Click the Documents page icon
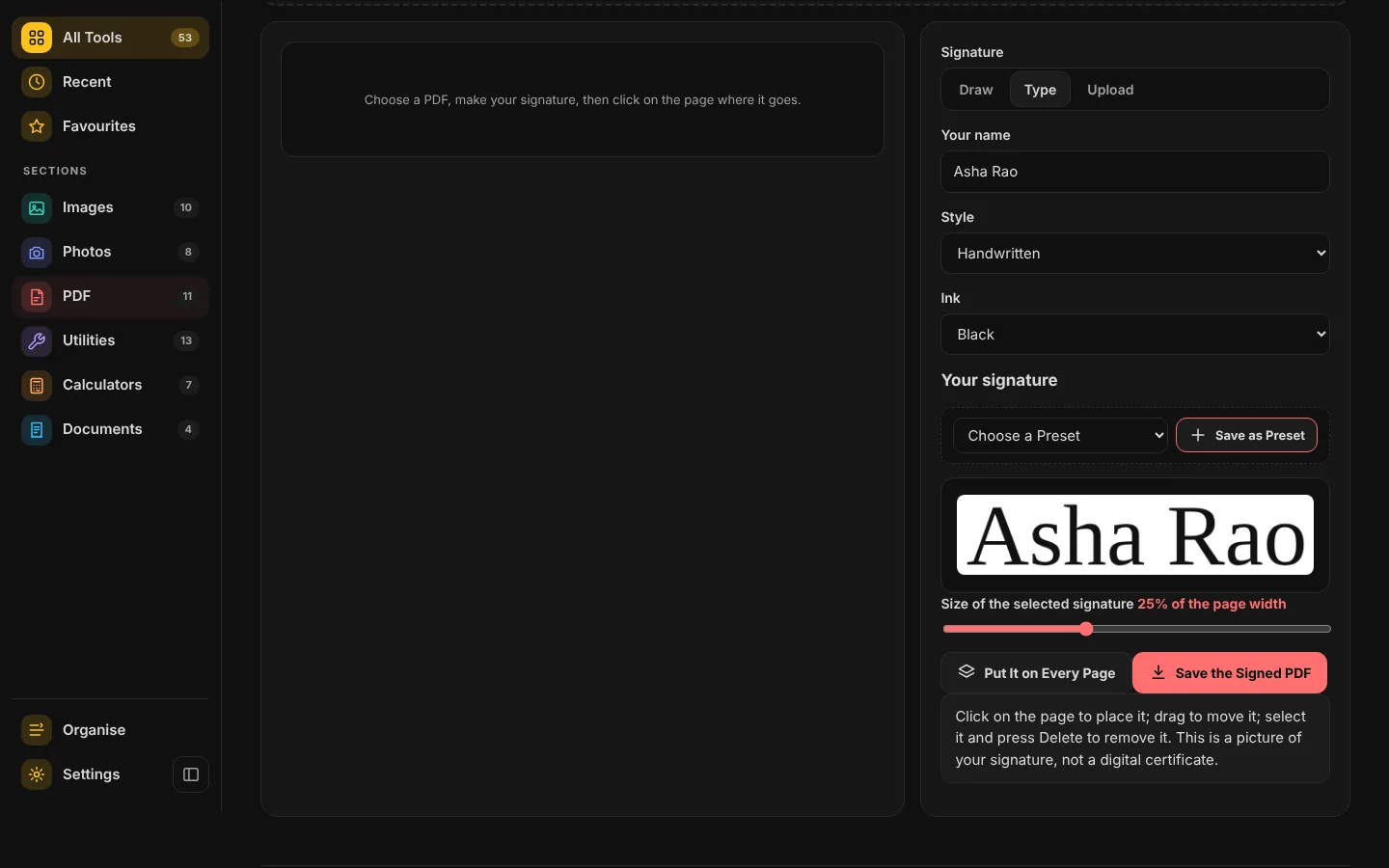This screenshot has height=868, width=1389. point(37,429)
